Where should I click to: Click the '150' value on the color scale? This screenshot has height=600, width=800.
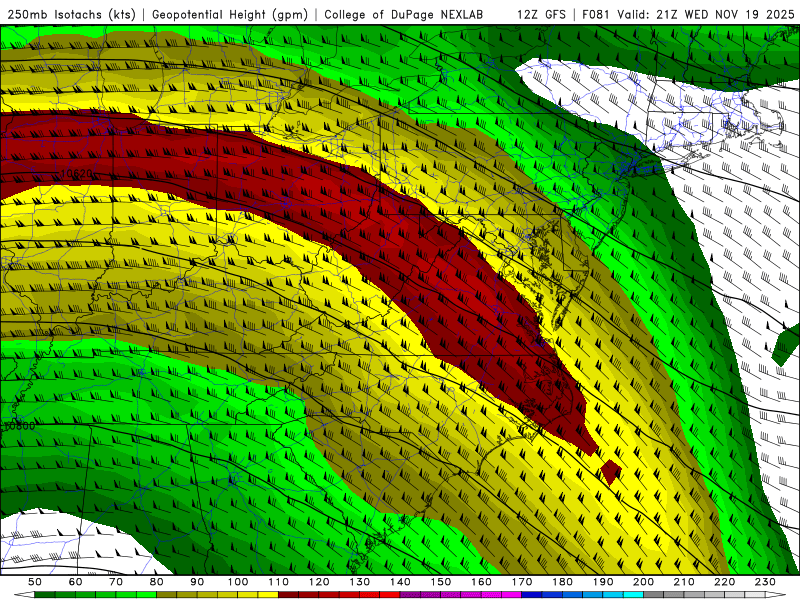coord(441,582)
